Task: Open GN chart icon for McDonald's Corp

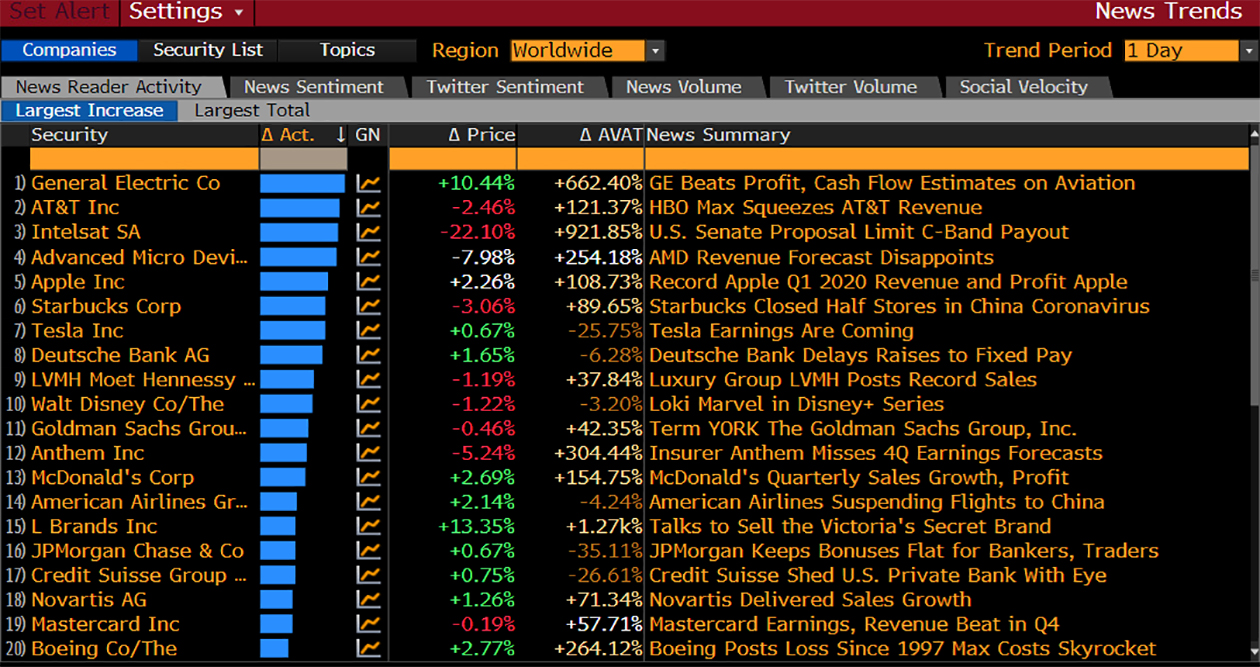Action: pos(369,478)
